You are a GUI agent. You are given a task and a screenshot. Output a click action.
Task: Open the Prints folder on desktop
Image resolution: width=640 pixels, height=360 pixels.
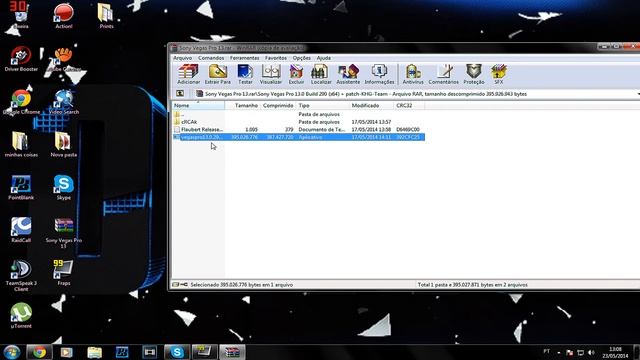coord(106,16)
